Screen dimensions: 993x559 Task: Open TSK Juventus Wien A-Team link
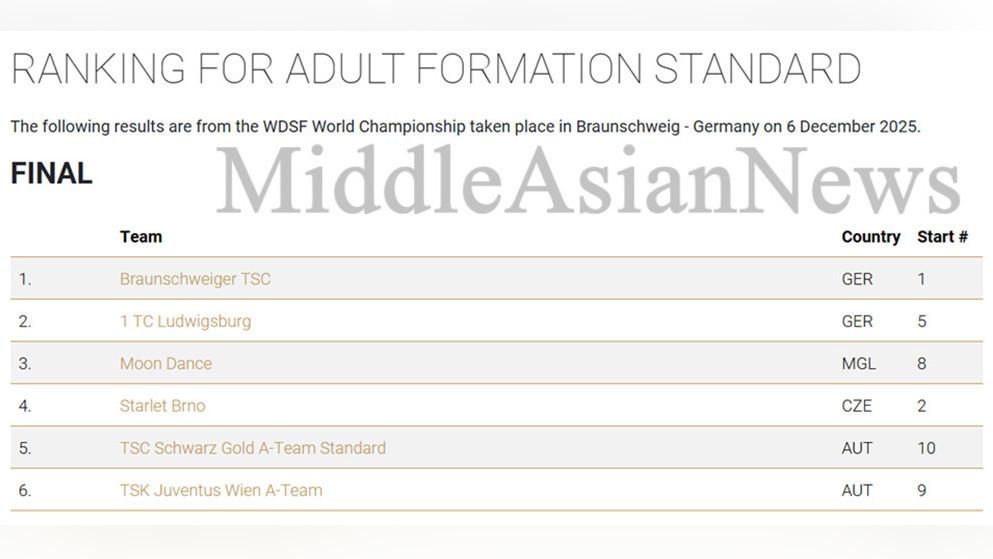pos(221,490)
